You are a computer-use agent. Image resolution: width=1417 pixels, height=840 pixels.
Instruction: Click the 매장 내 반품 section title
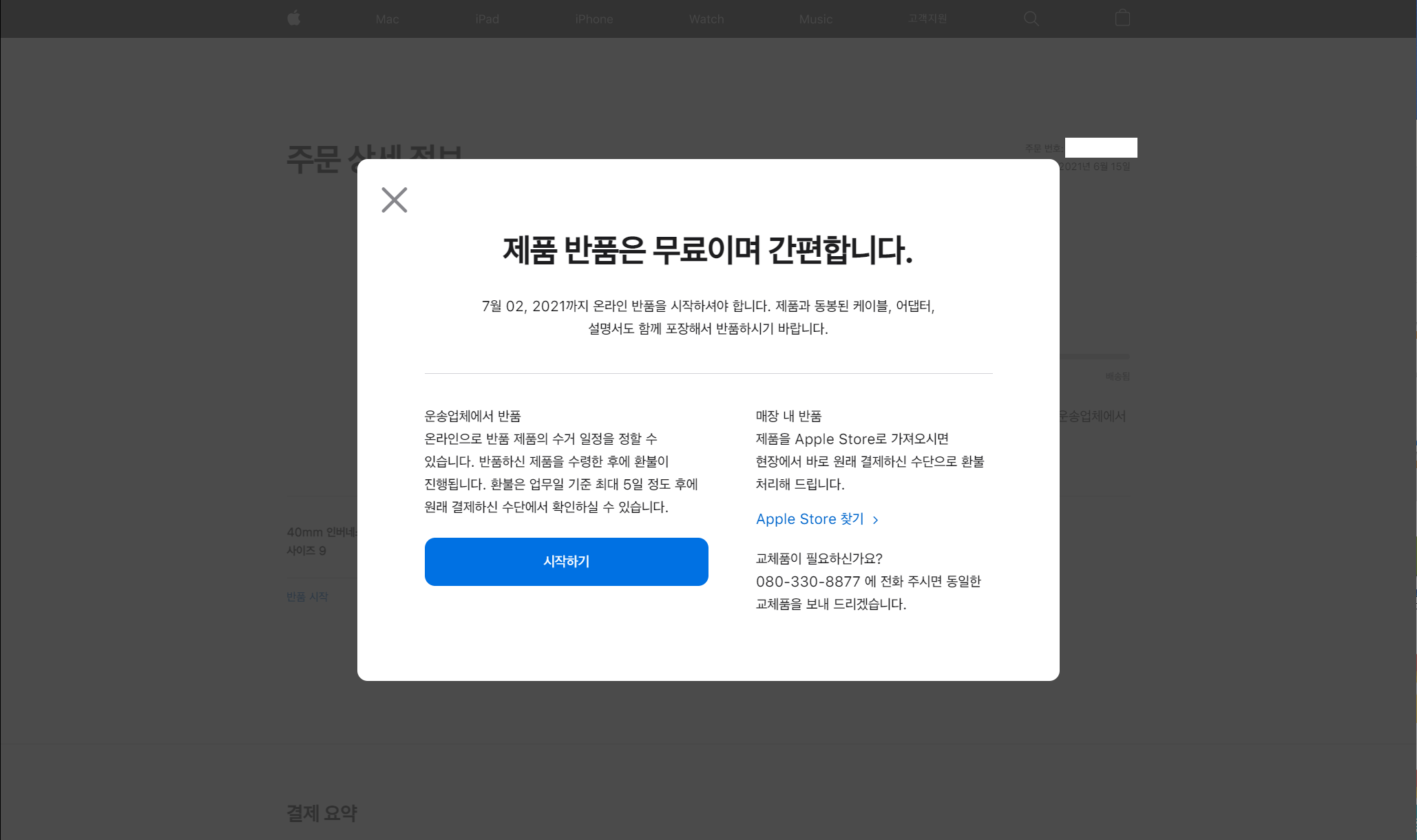pos(788,416)
